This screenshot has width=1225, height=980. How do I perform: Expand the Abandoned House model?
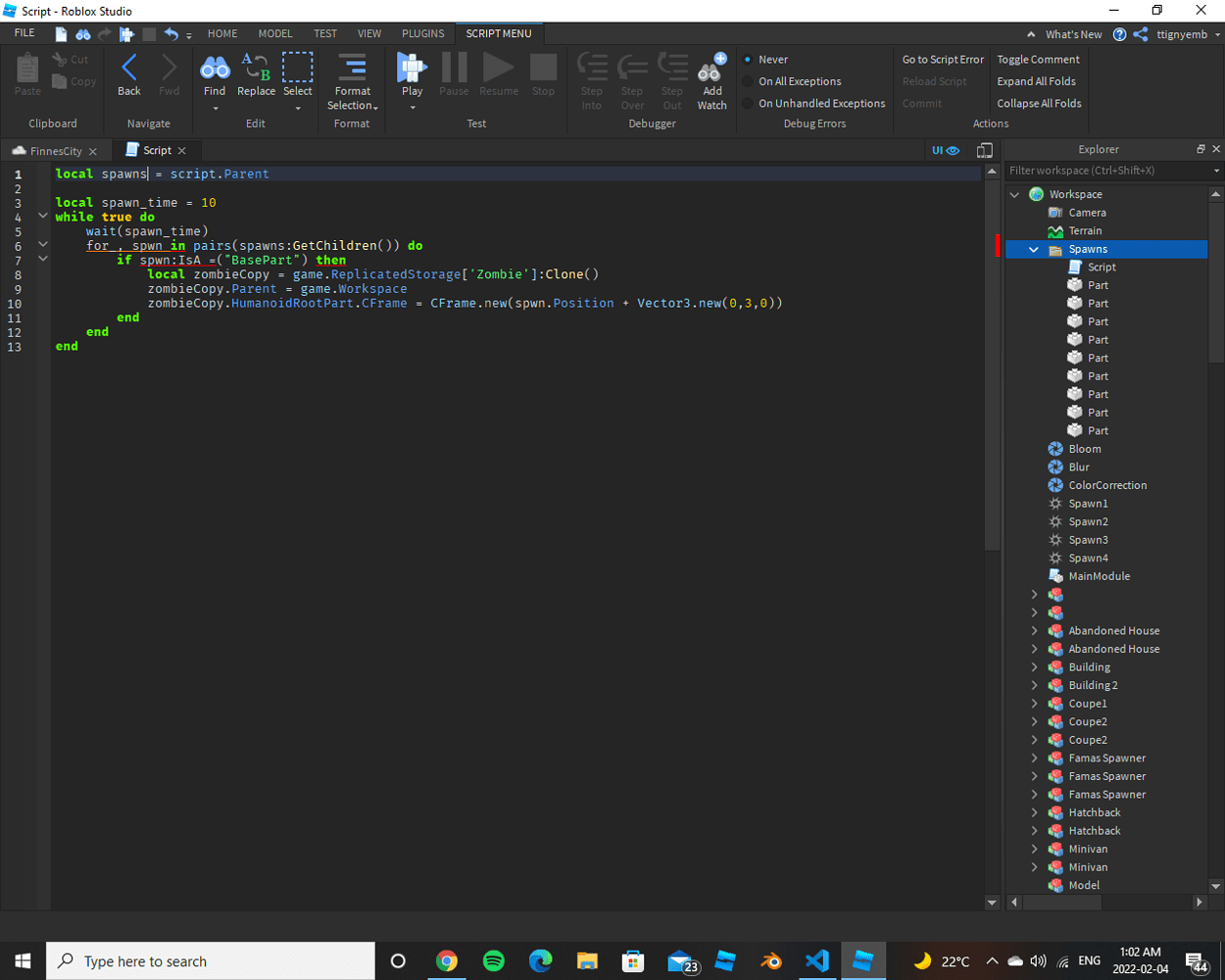click(1035, 630)
